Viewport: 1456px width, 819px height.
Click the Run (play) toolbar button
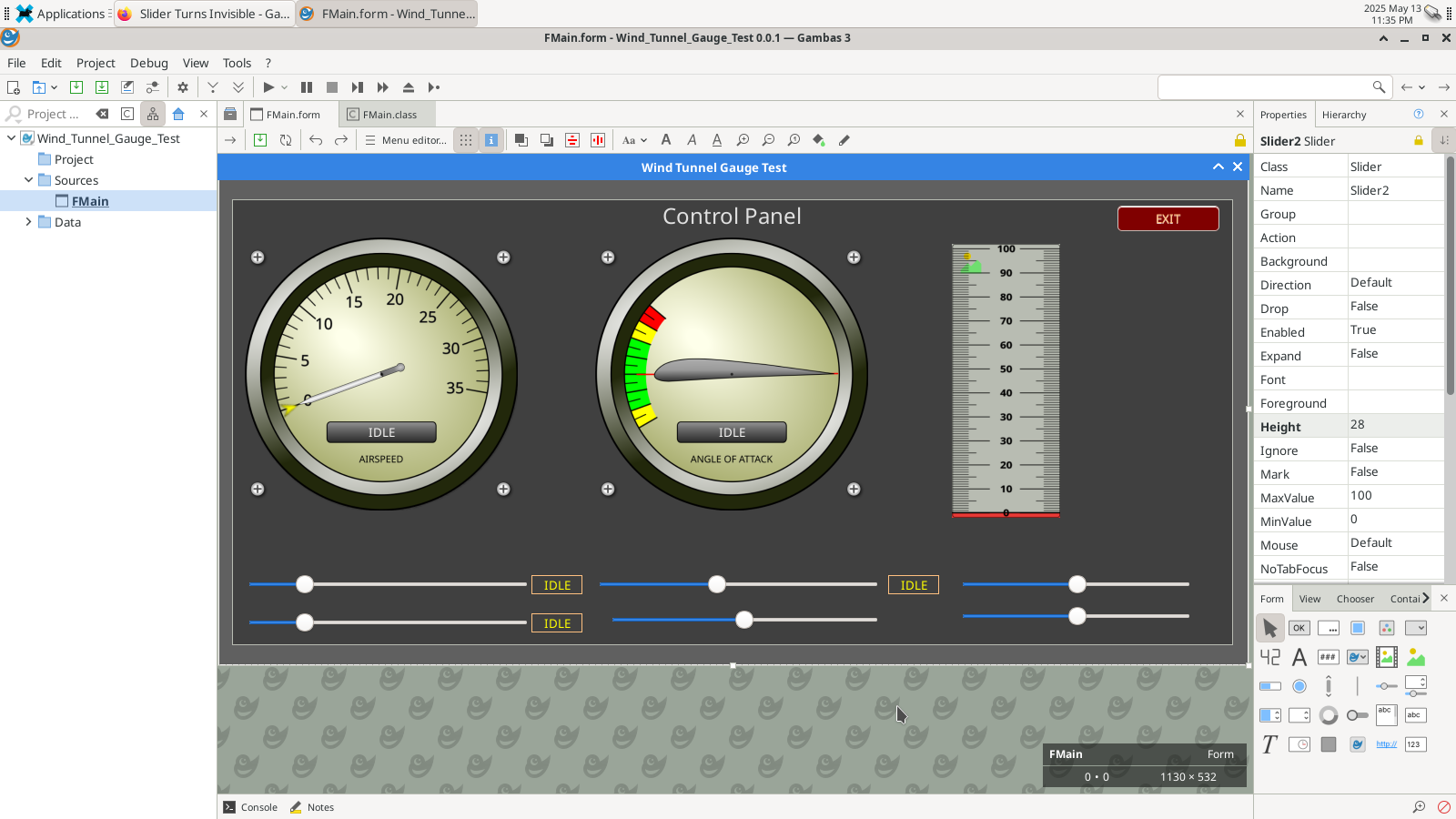[268, 87]
